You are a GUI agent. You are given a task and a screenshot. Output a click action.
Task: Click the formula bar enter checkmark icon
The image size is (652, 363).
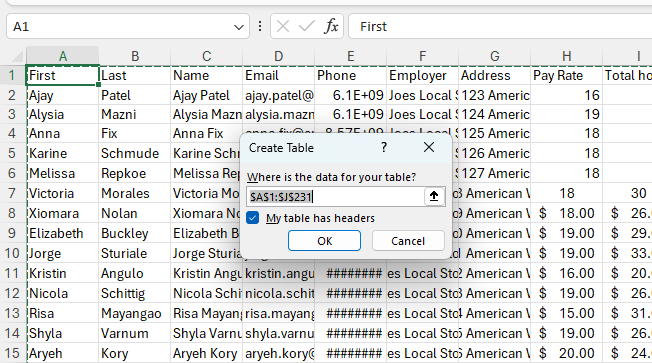click(306, 27)
